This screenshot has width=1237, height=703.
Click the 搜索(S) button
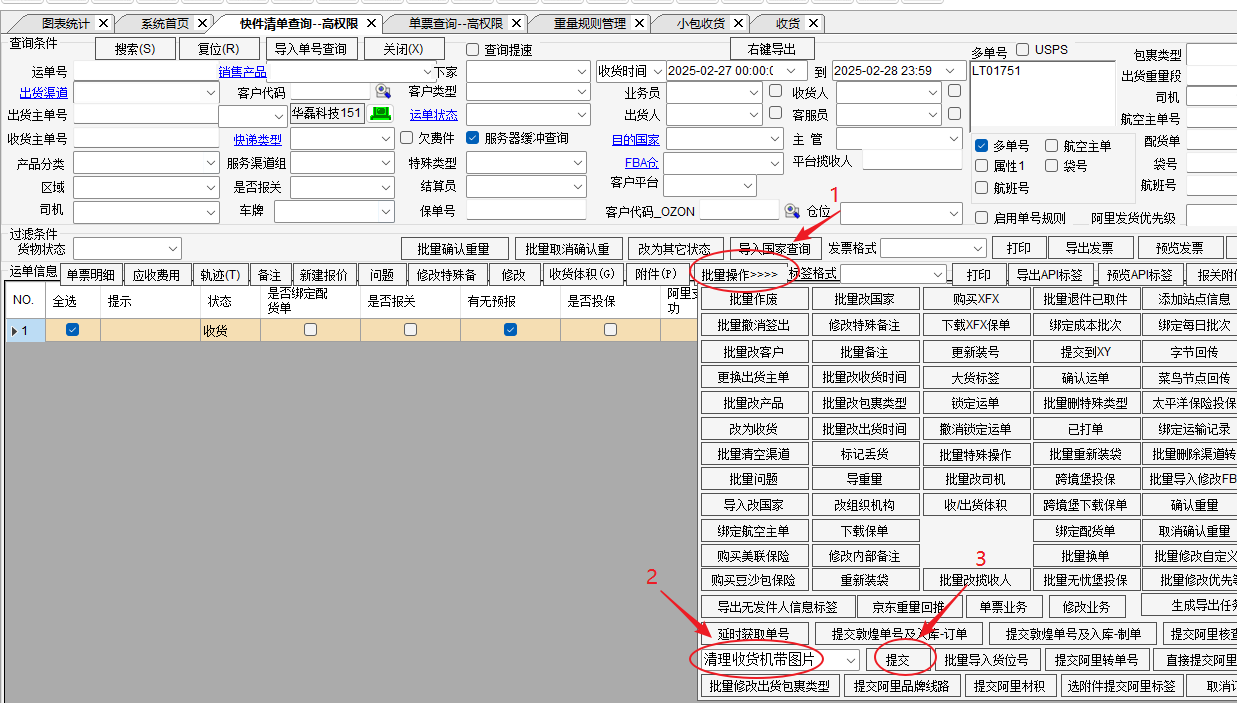[135, 48]
